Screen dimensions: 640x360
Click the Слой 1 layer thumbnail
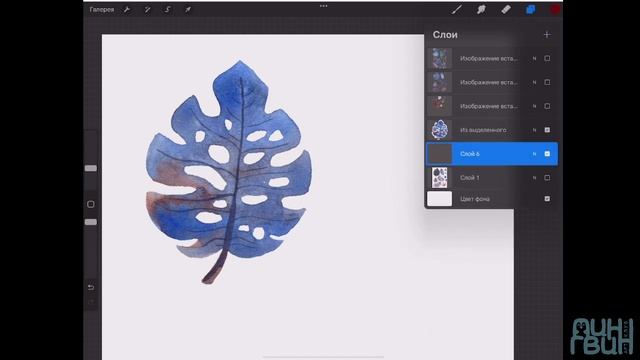tap(440, 178)
